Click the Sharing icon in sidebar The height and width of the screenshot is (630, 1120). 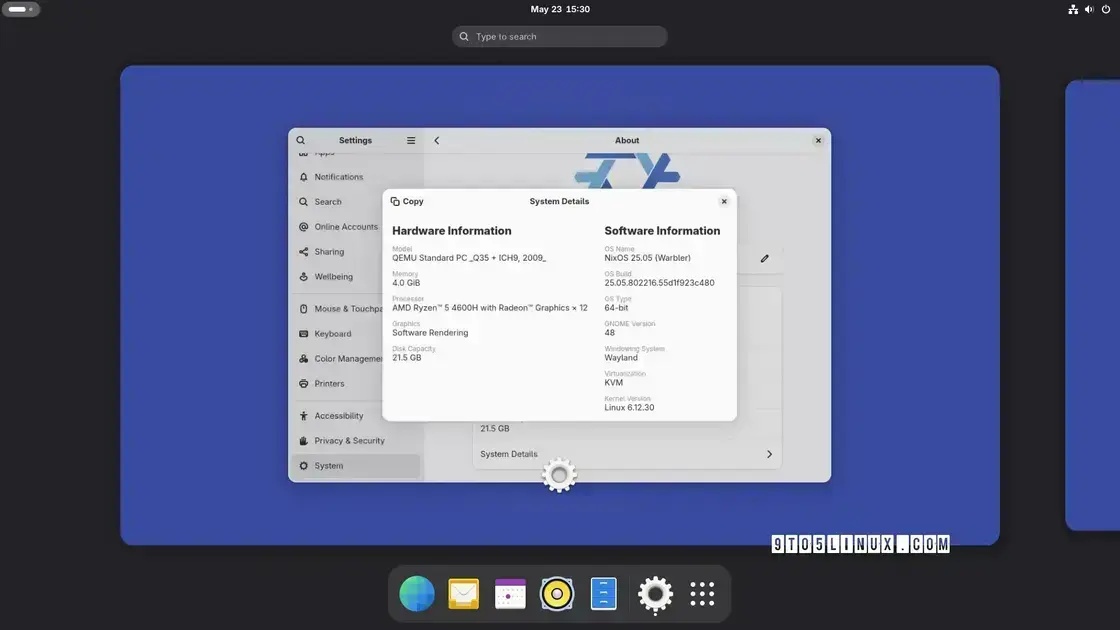[304, 252]
